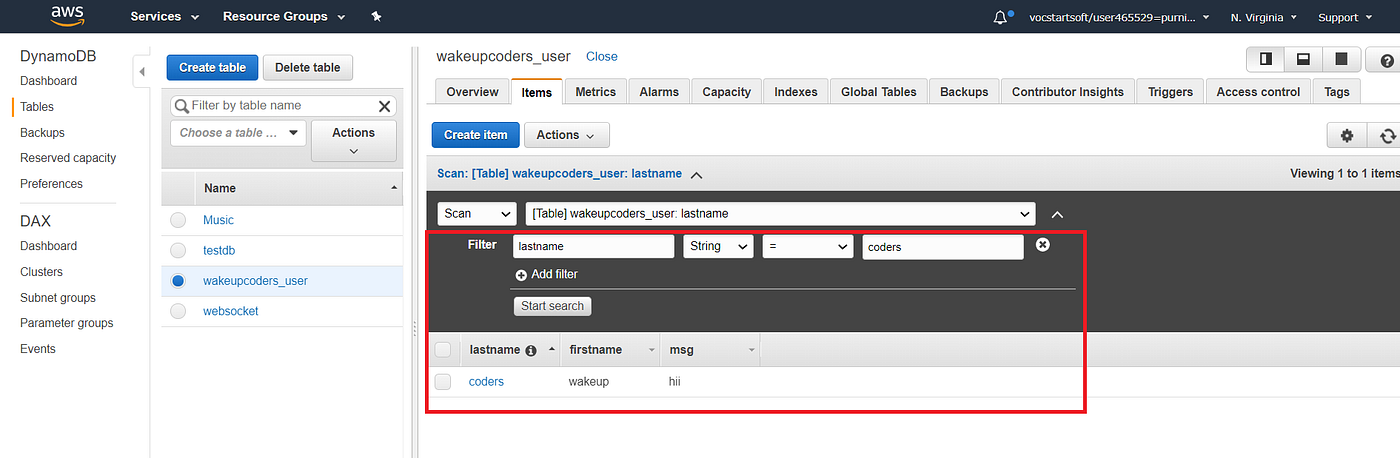Switch to the Overview tab
1400x458 pixels.
[472, 92]
